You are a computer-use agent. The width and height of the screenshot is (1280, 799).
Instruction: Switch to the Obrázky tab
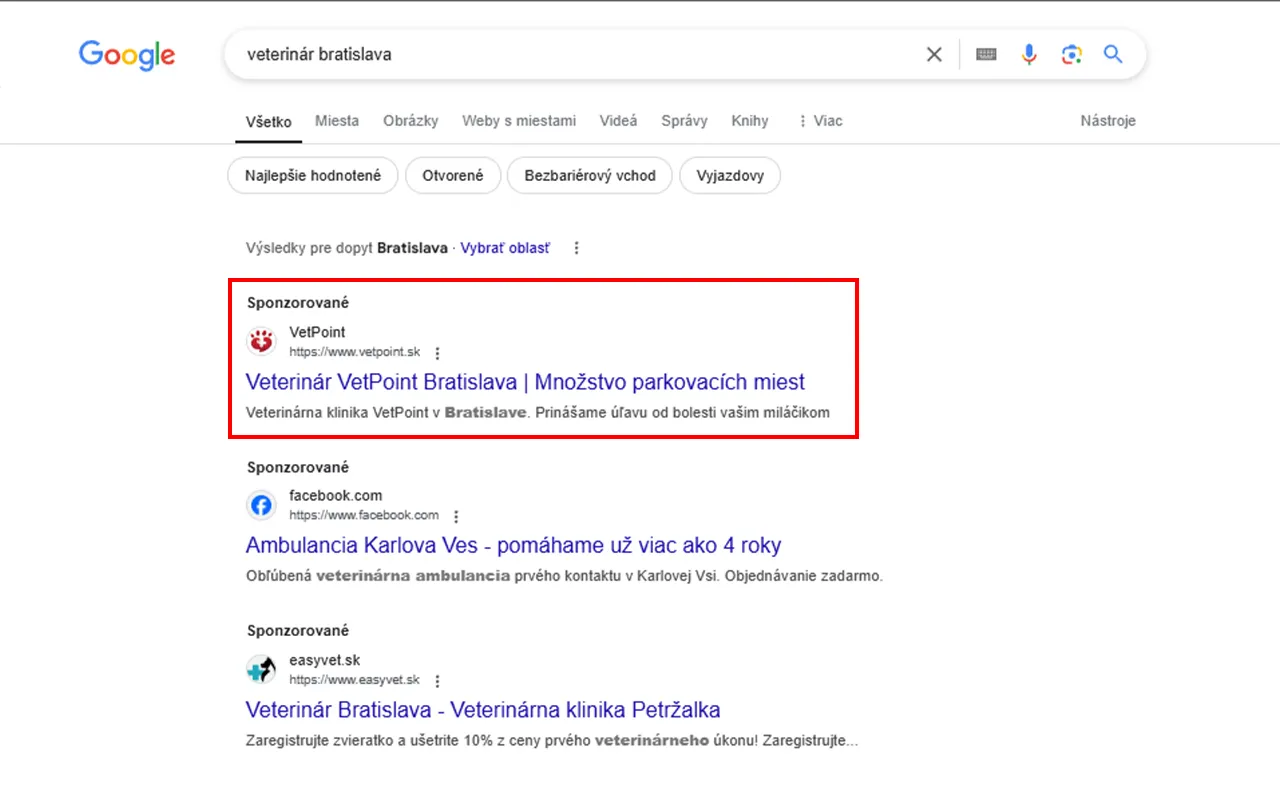(x=411, y=121)
